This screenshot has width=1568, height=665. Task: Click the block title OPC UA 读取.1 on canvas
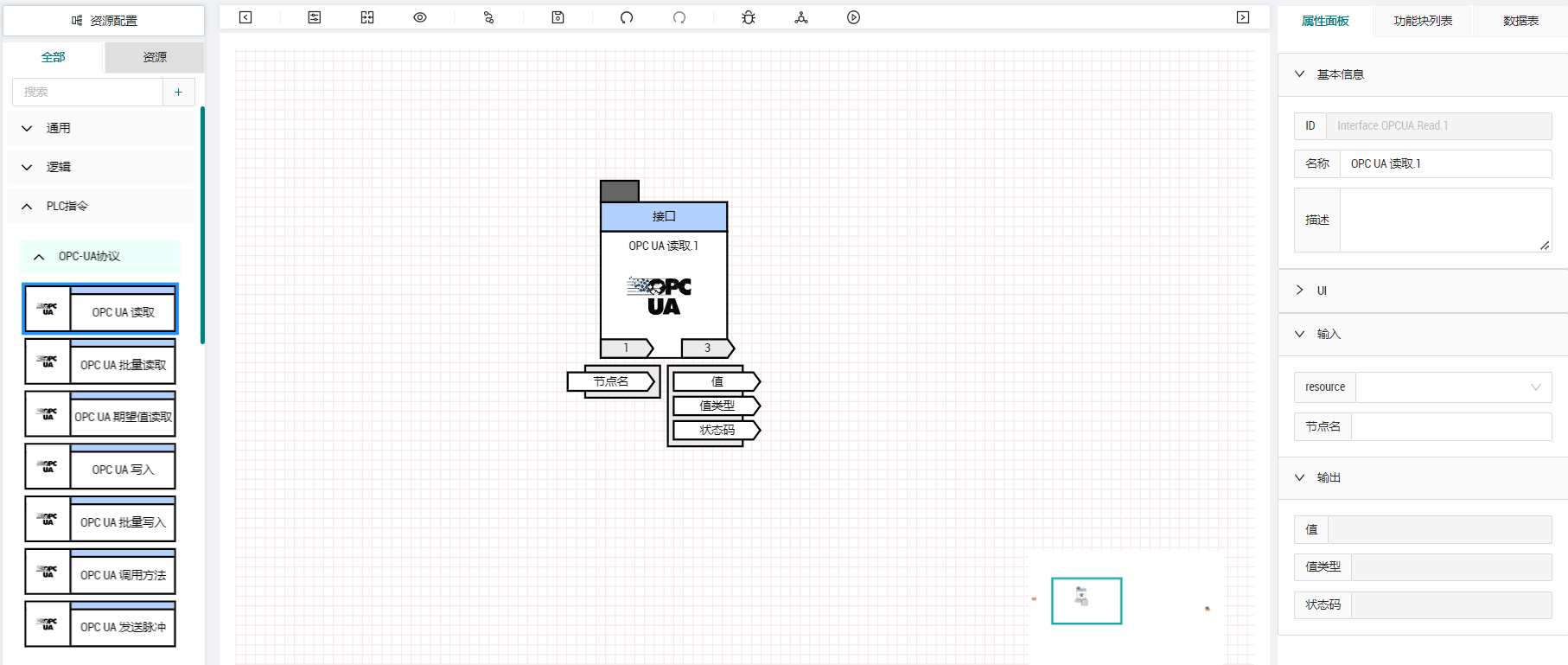[663, 246]
